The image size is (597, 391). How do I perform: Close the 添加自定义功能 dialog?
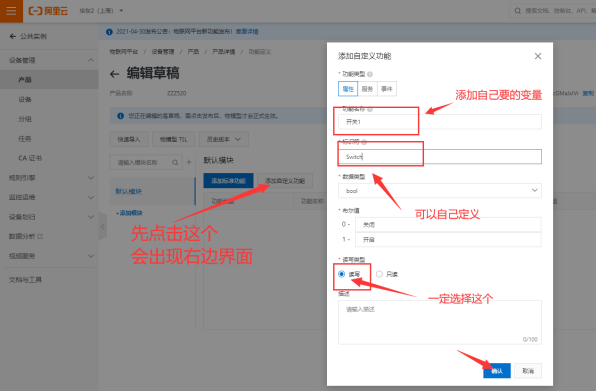pyautogui.click(x=538, y=56)
